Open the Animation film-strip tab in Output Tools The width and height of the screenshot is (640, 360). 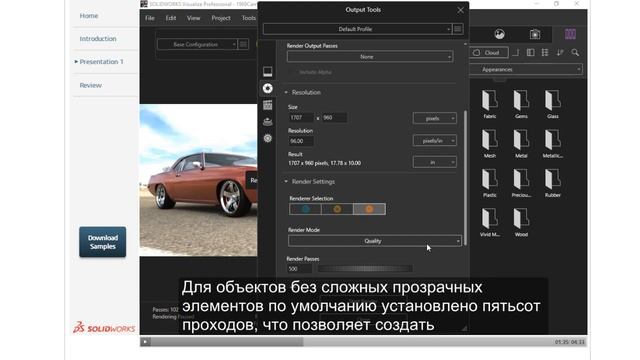268,105
